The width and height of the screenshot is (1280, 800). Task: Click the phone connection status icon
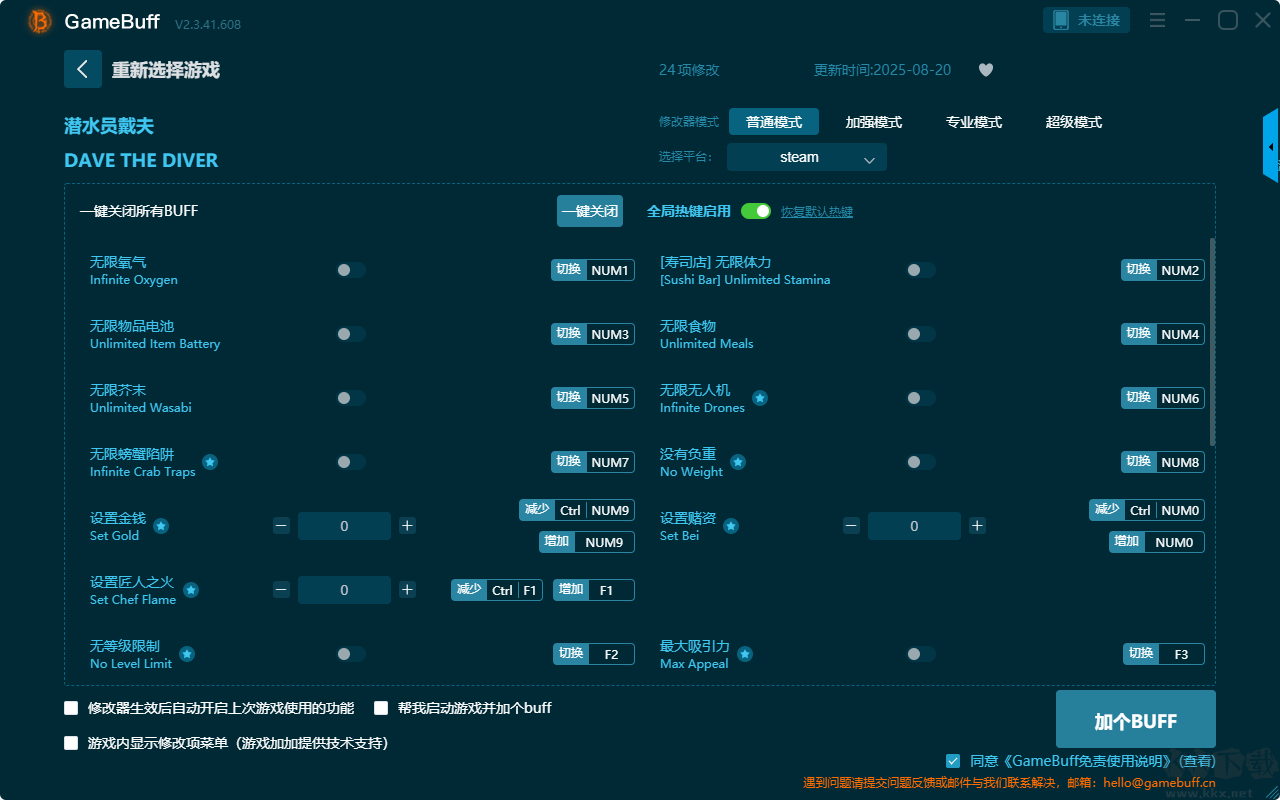coord(1061,20)
